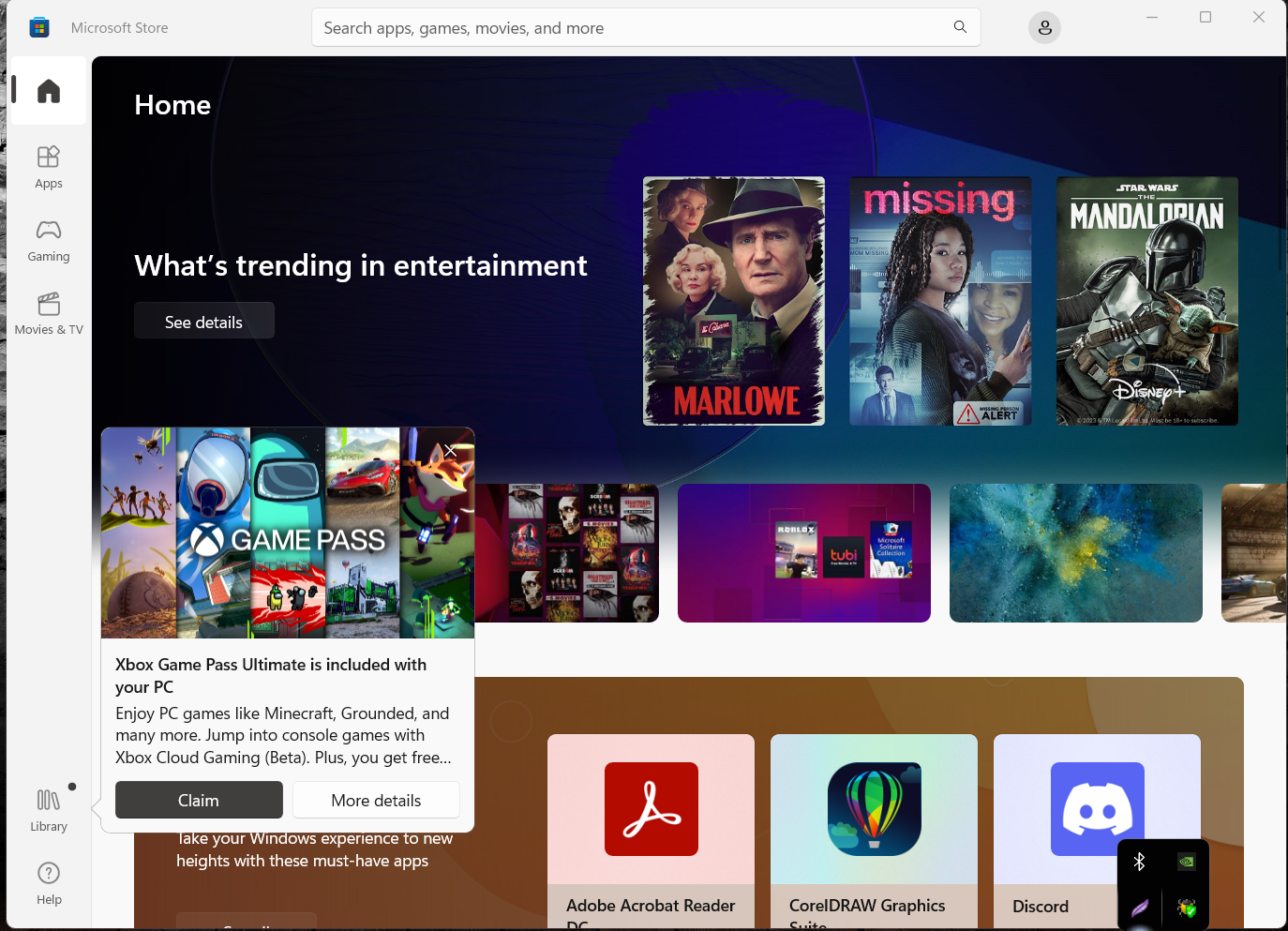Viewport: 1288px width, 931px height.
Task: Open the Roblox, Tubi, Solitaire collection tile
Action: pyautogui.click(x=804, y=553)
